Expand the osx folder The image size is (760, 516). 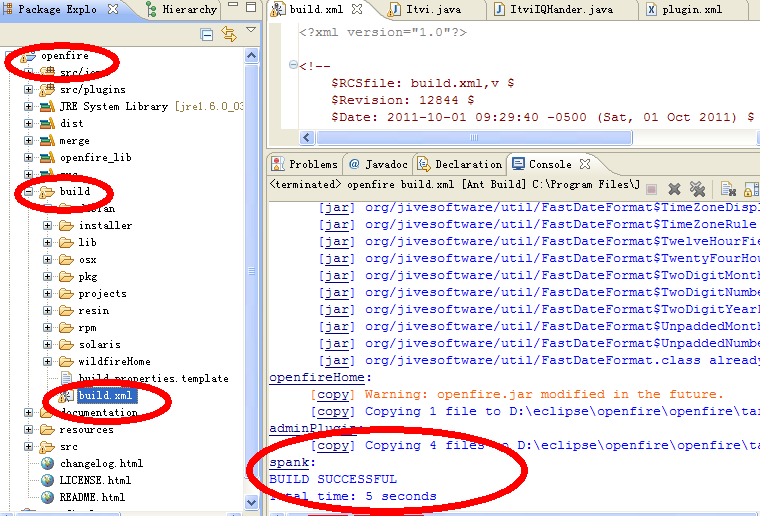47,260
